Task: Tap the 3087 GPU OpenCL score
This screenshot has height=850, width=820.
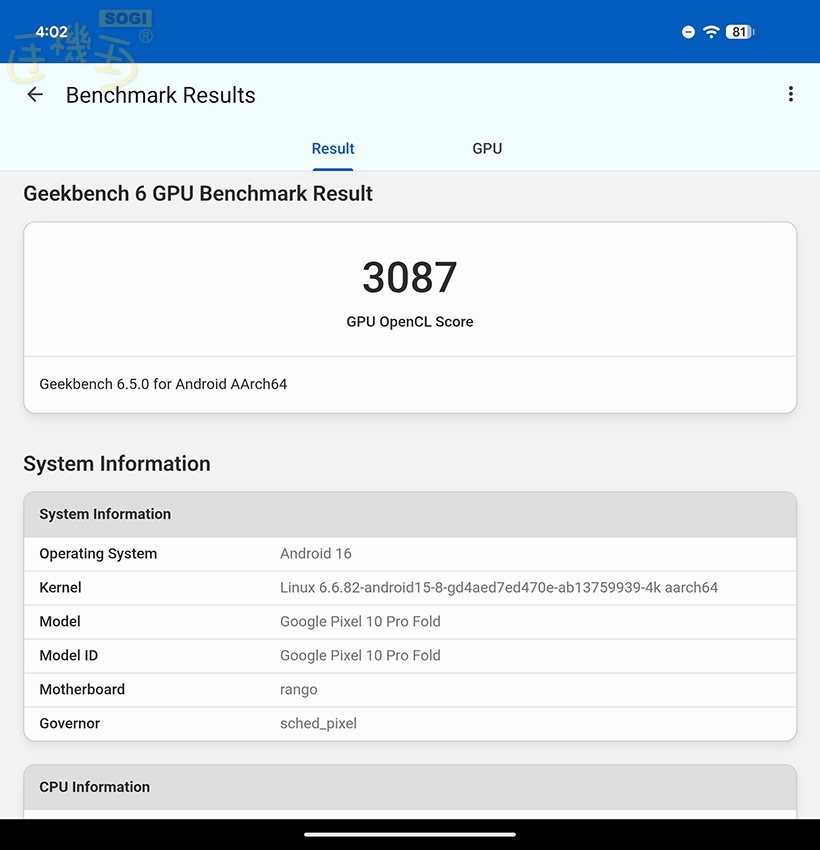Action: tap(409, 278)
